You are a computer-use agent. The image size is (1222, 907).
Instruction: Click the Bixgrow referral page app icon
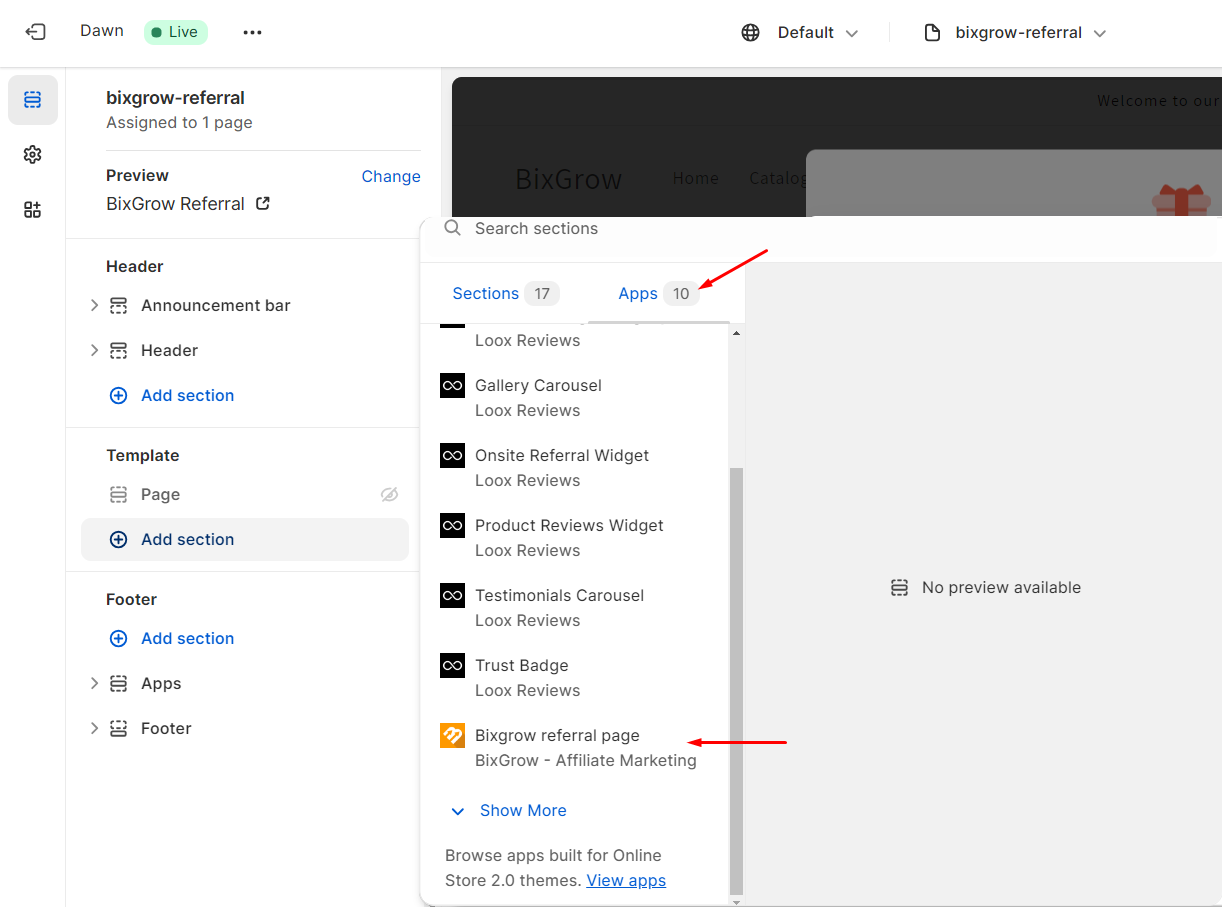point(453,736)
